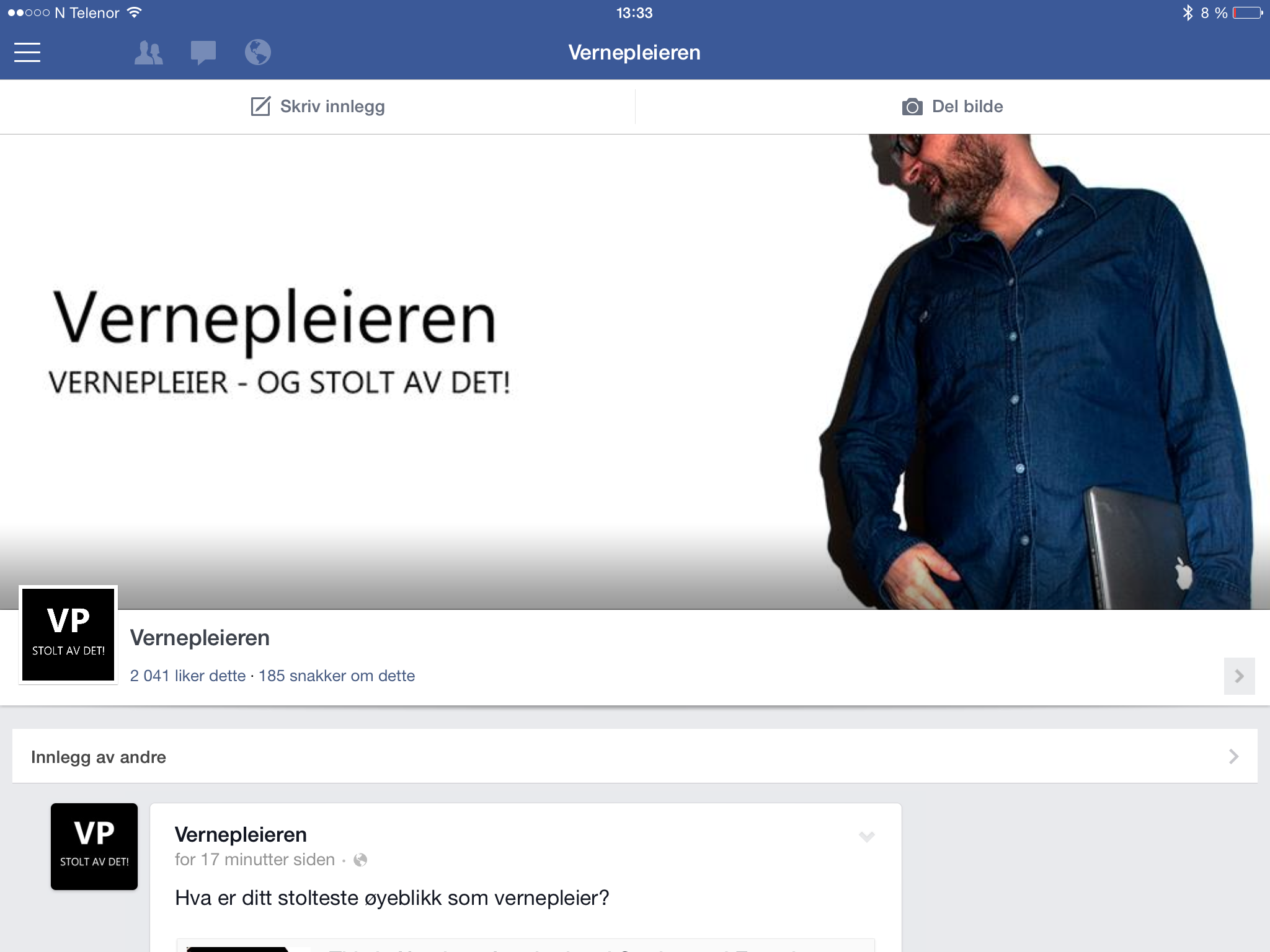The height and width of the screenshot is (952, 1270).
Task: Open post options dropdown arrow
Action: tap(867, 837)
